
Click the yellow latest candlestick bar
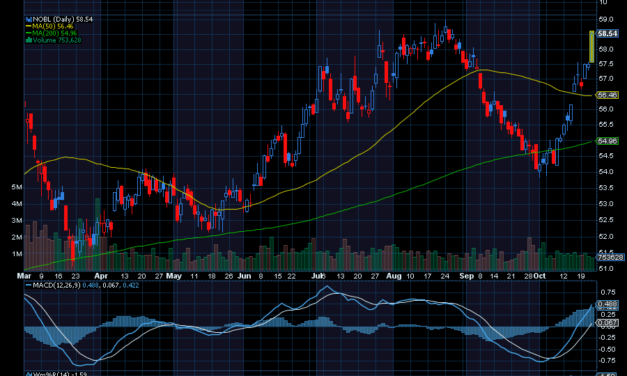592,47
